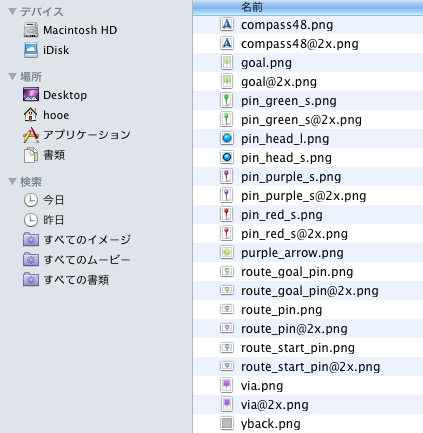The width and height of the screenshot is (423, 433).
Task: Sort by the 名前 column header
Action: coord(308,7)
